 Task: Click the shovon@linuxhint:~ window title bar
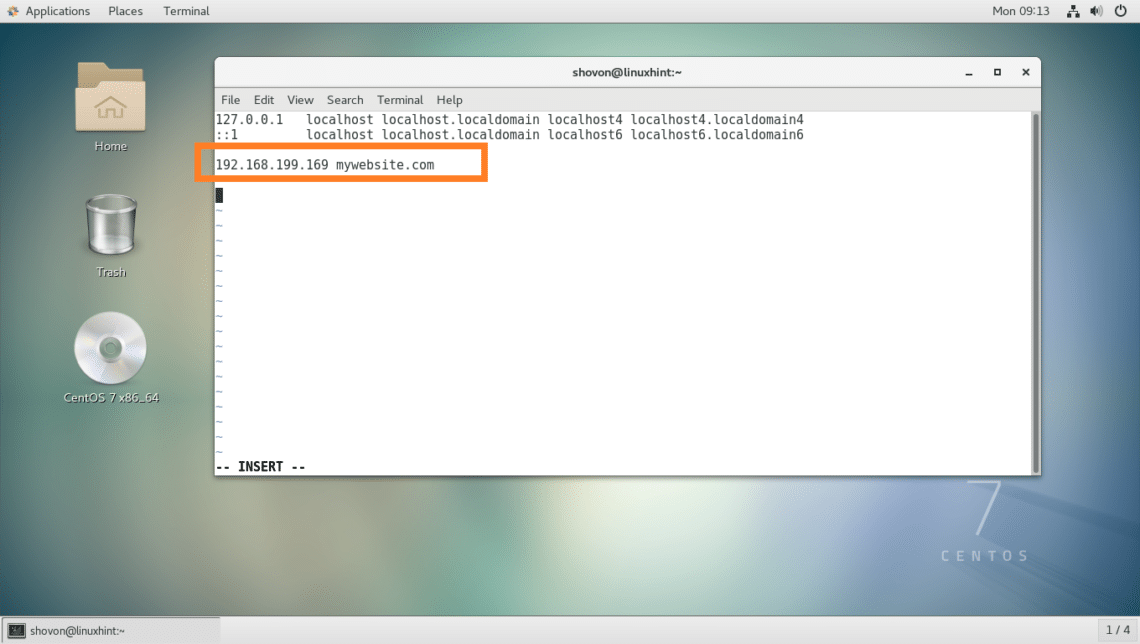click(627, 72)
